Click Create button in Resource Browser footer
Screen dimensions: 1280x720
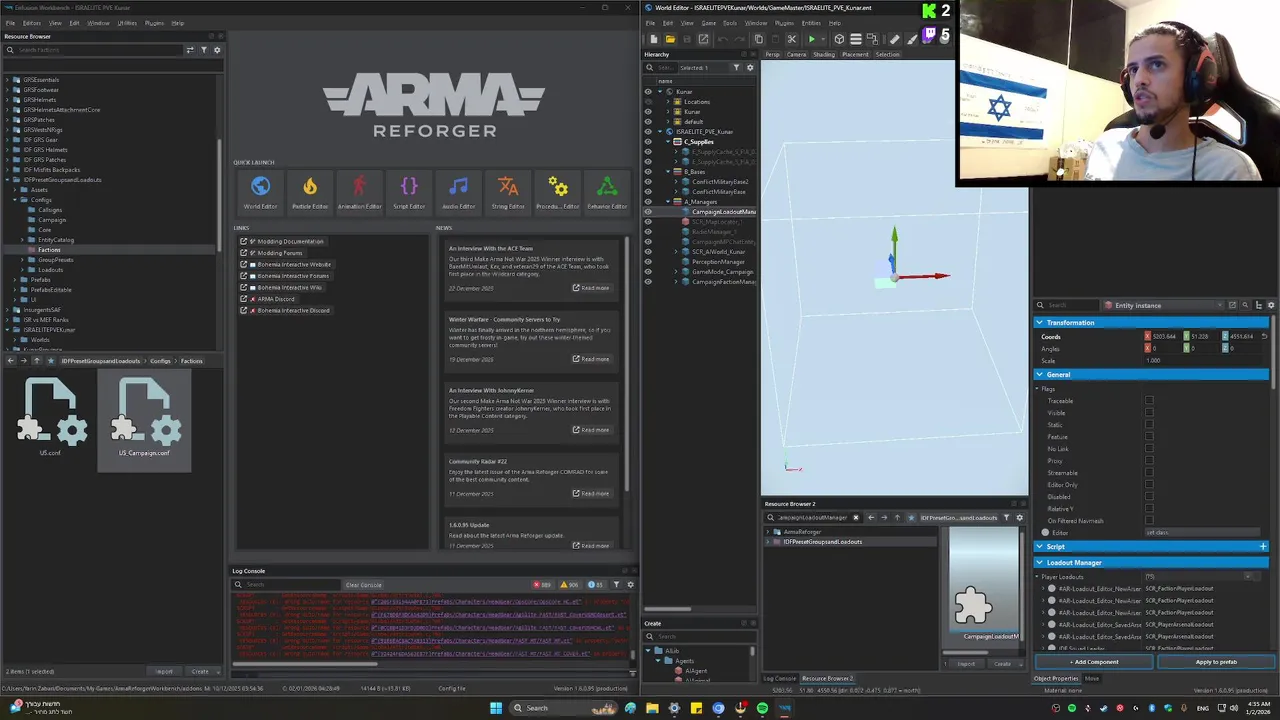[x=200, y=671]
